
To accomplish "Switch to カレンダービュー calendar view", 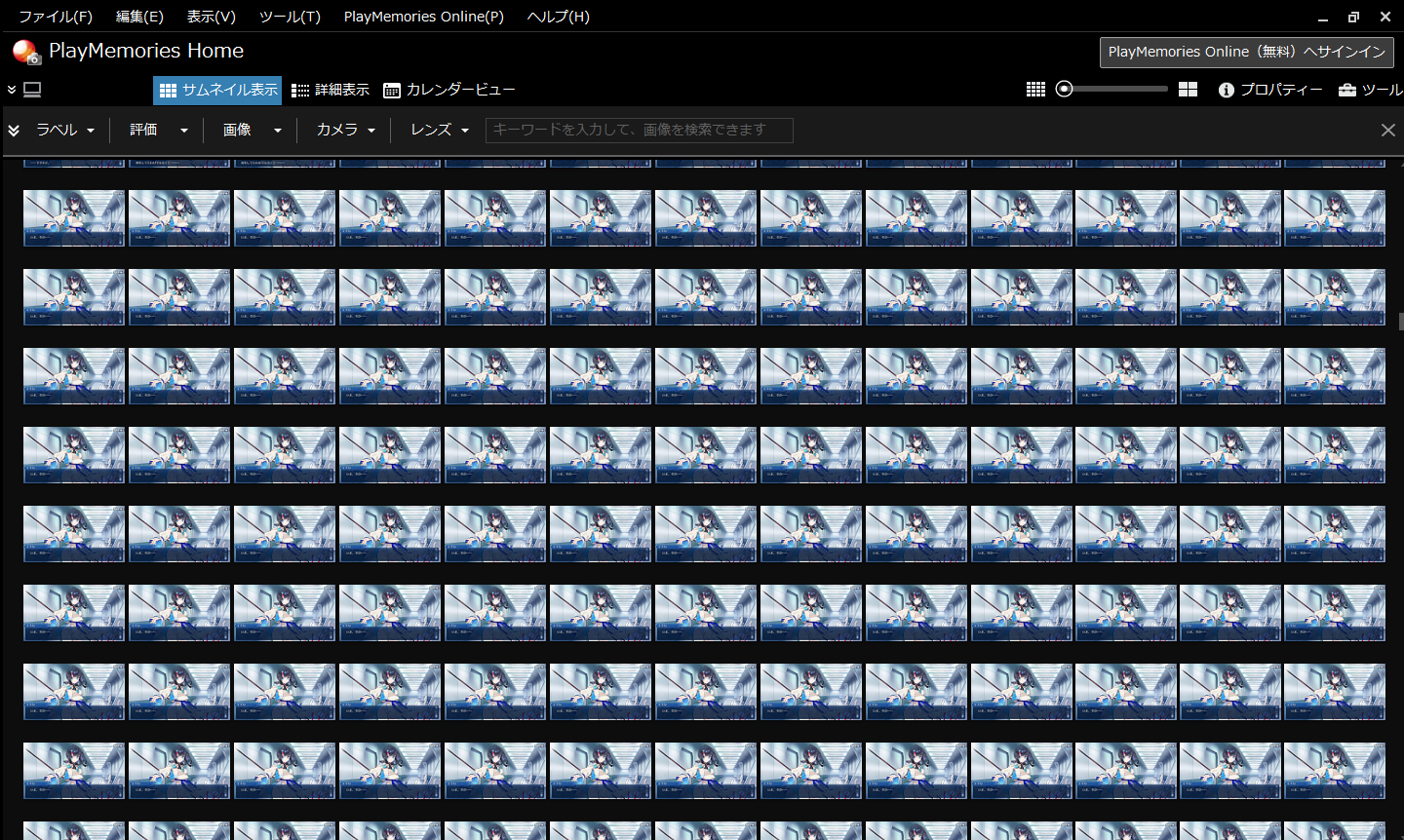I will click(449, 90).
